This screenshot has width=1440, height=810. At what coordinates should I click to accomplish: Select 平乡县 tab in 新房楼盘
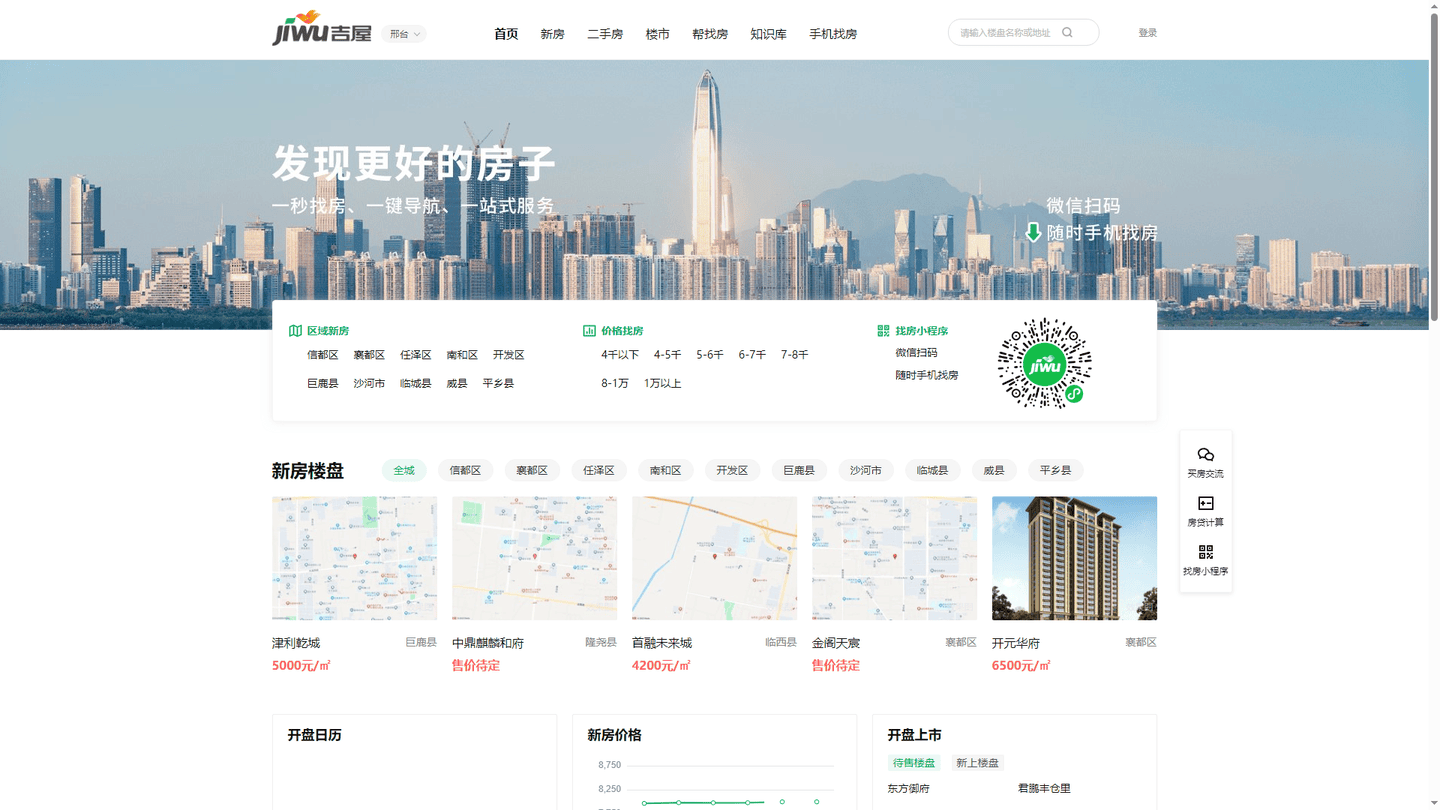[1055, 470]
